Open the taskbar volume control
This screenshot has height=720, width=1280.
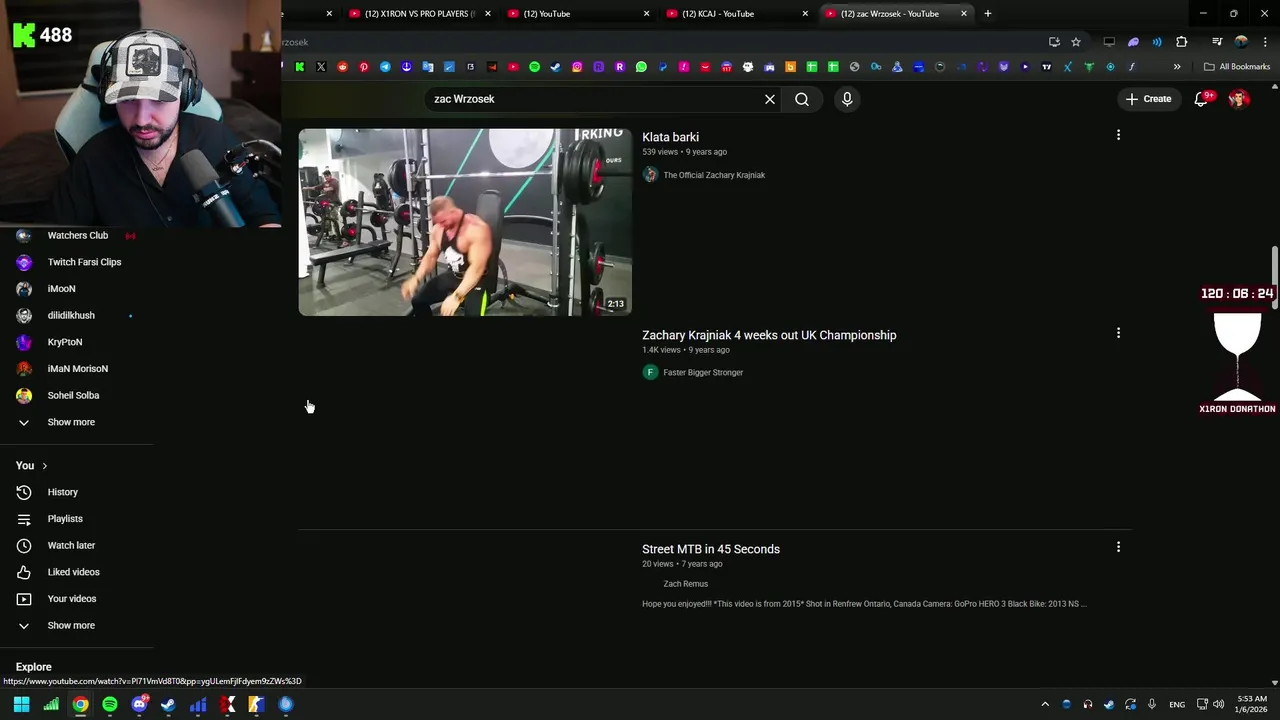click(x=1218, y=704)
